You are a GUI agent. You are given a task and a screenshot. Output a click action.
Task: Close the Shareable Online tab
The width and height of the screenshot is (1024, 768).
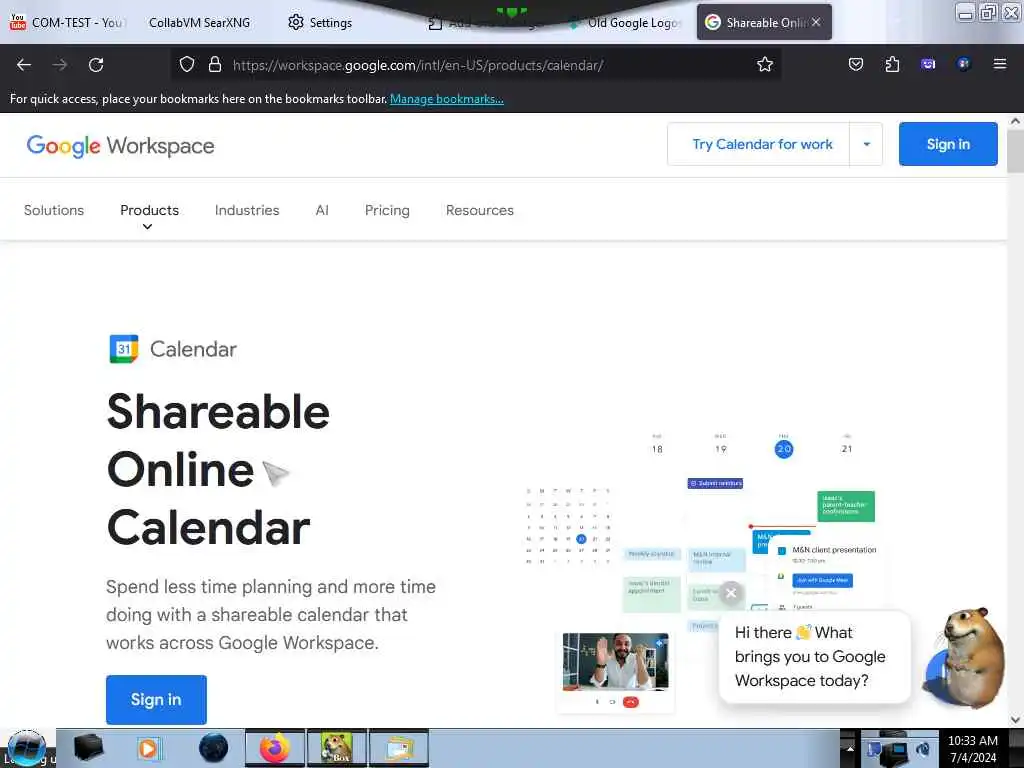tap(816, 22)
